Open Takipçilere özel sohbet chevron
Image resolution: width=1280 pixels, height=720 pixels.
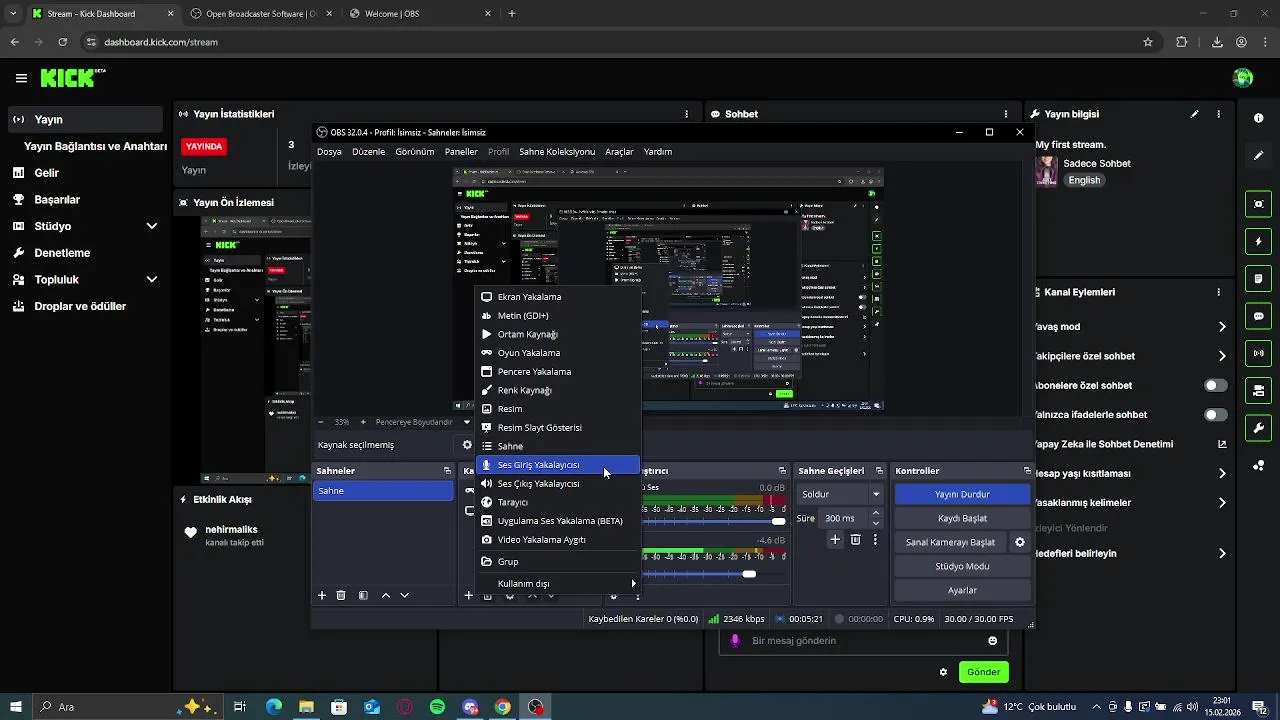1222,356
